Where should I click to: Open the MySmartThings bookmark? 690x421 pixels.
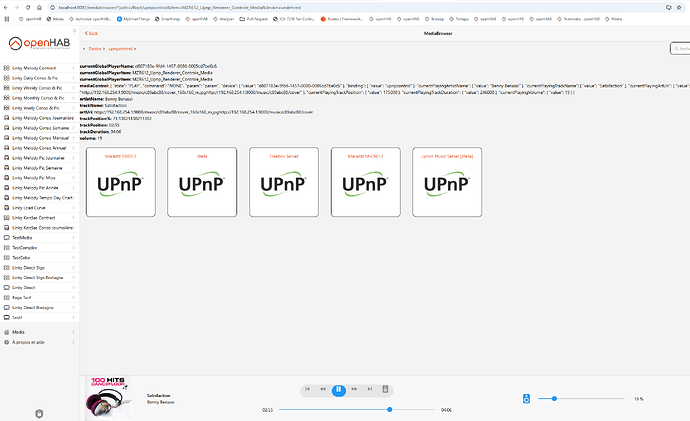point(134,19)
